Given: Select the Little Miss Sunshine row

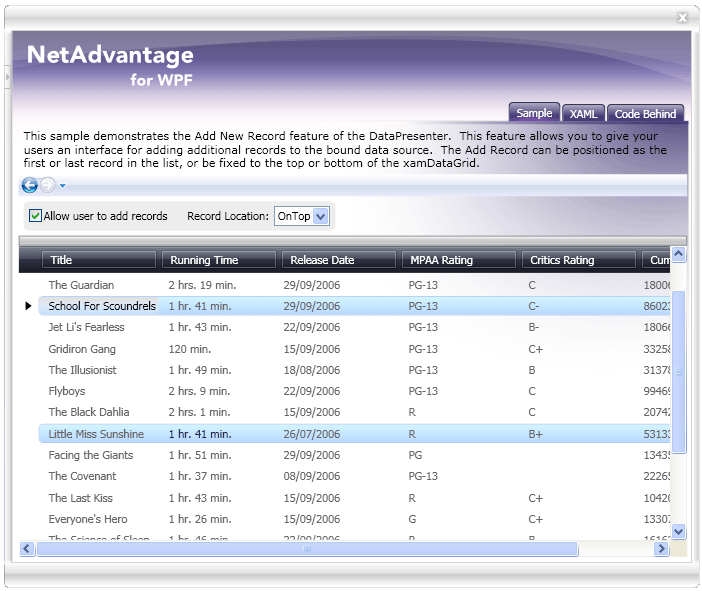Looking at the screenshot, I should 96,434.
